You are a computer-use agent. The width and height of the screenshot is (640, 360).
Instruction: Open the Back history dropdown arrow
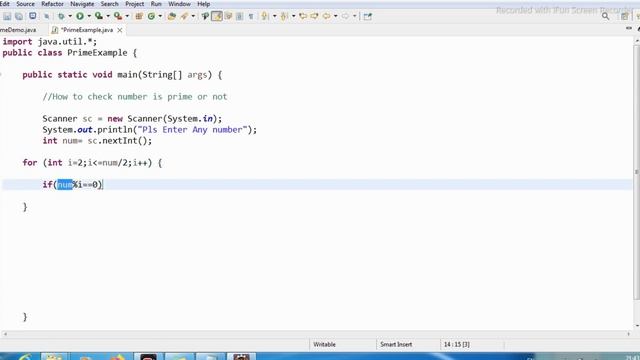(336, 16)
